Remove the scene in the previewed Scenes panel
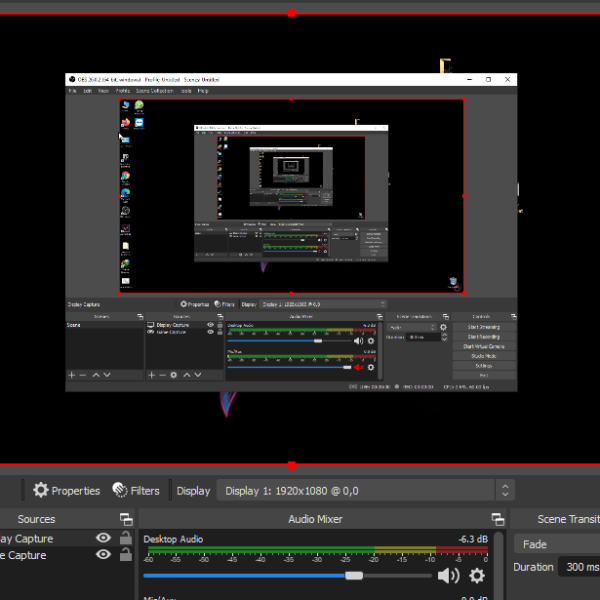Screen dimensions: 600x600 click(x=83, y=375)
